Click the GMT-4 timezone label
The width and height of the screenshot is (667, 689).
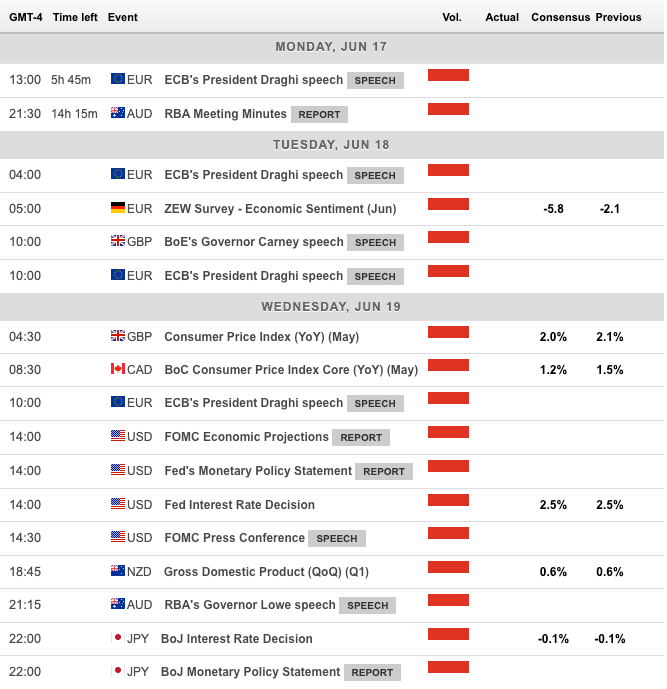24,17
